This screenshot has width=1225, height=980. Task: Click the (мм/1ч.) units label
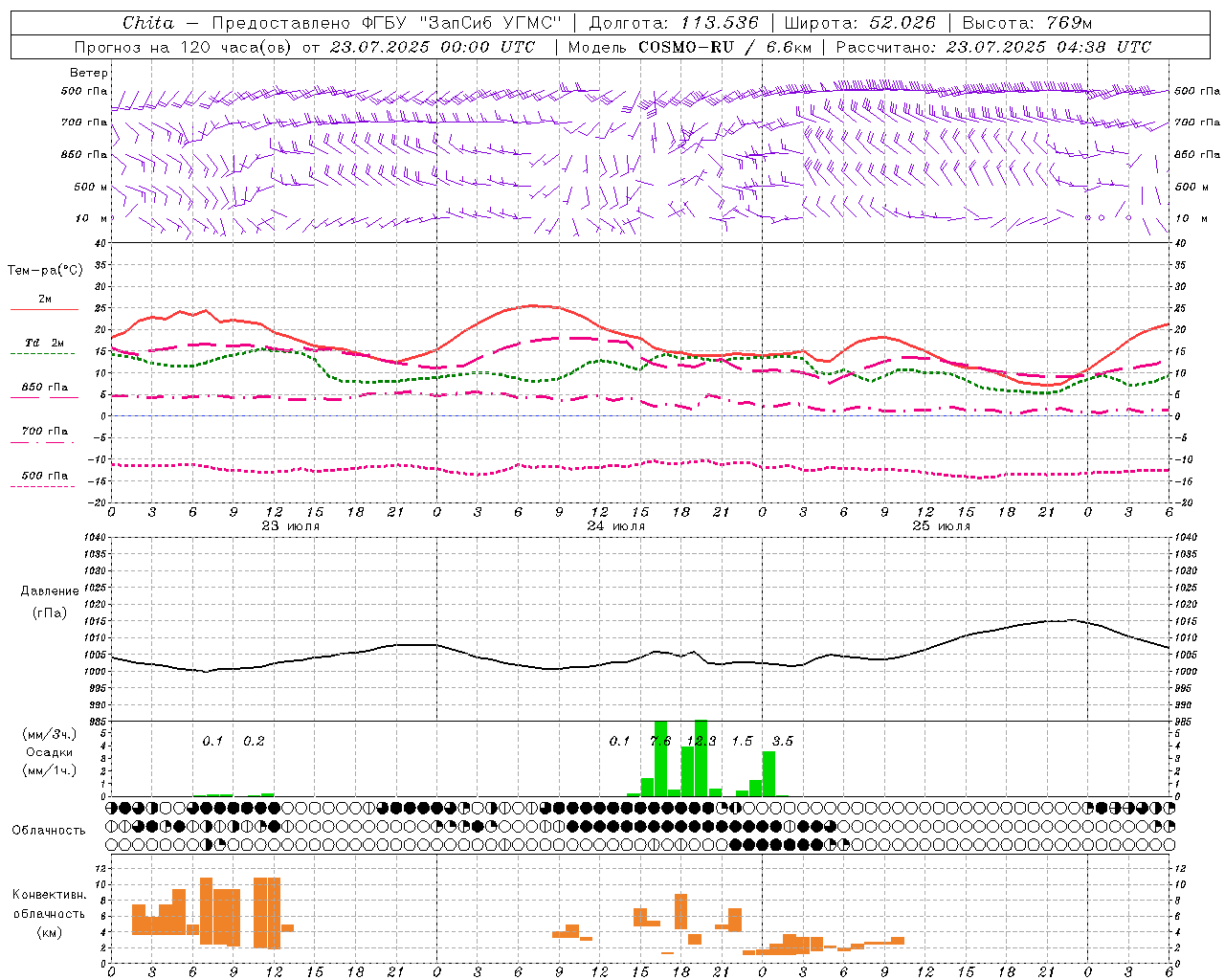pos(50,770)
